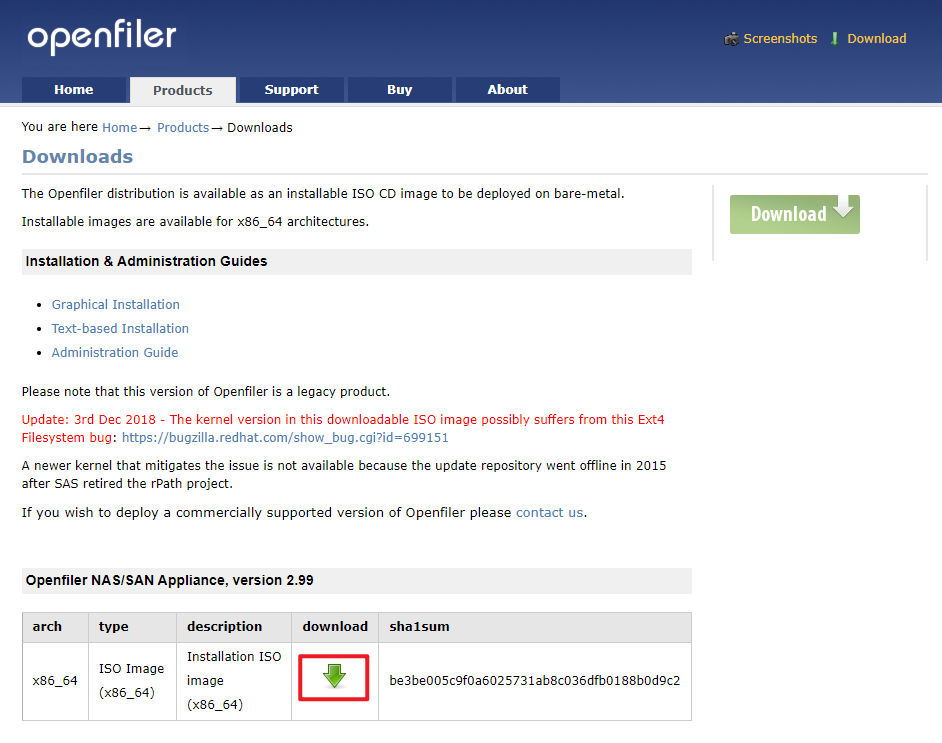Switch to the Products tab
Screen dimensions: 942x743
182,89
